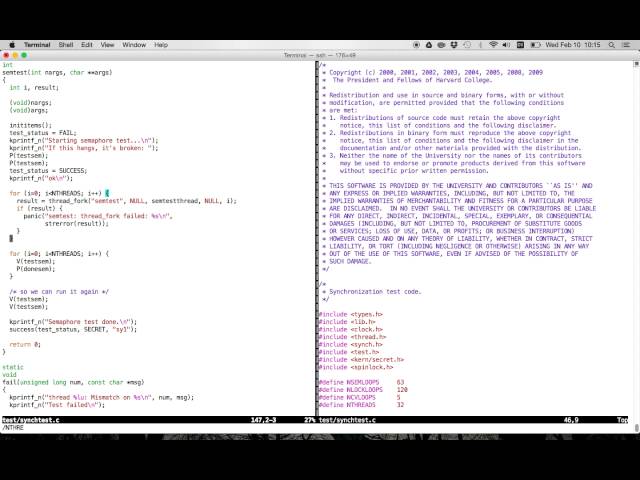Open the View menu
The image size is (640, 480).
[x=107, y=45]
